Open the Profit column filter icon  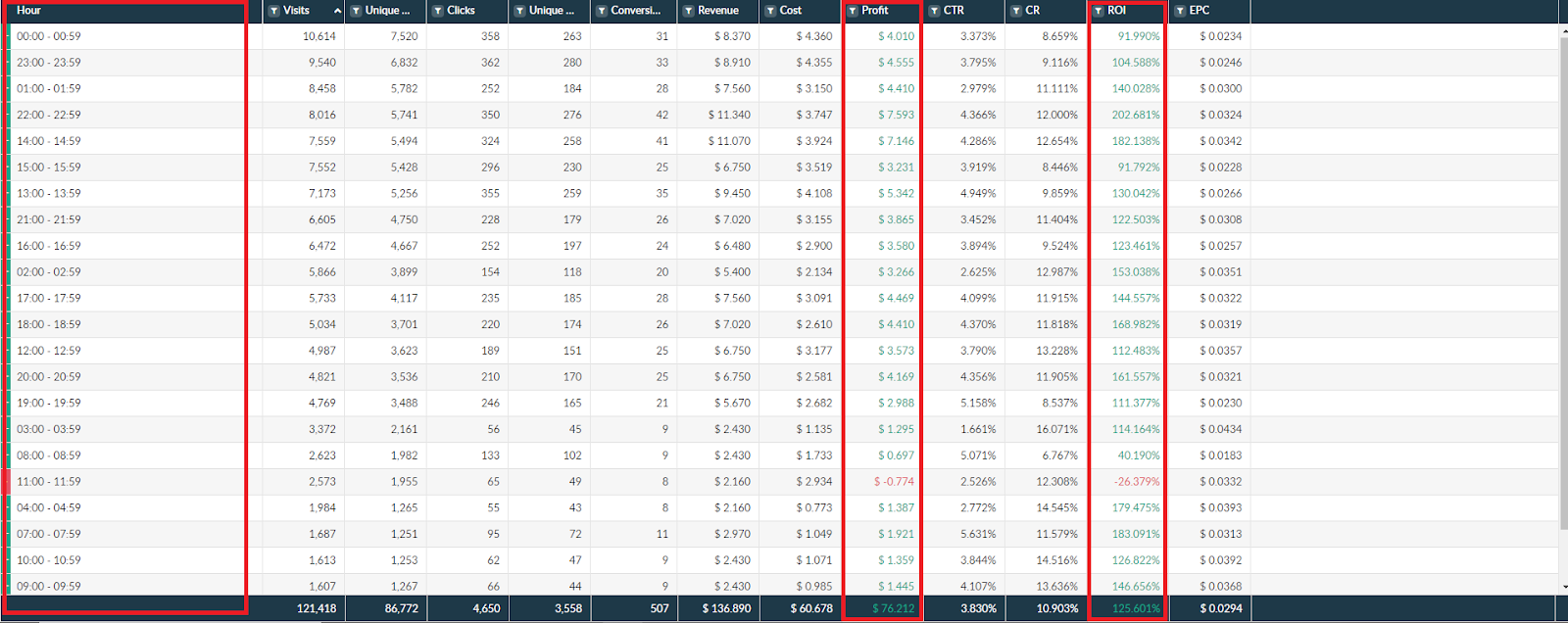(853, 11)
